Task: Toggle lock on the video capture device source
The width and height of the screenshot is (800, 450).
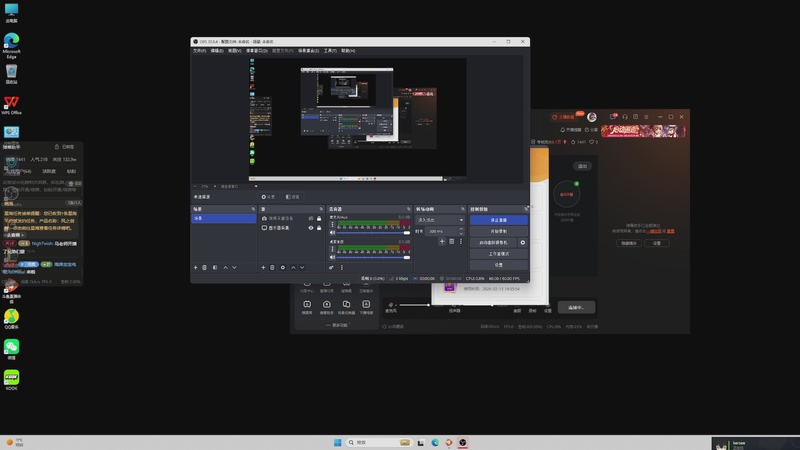Action: click(319, 218)
